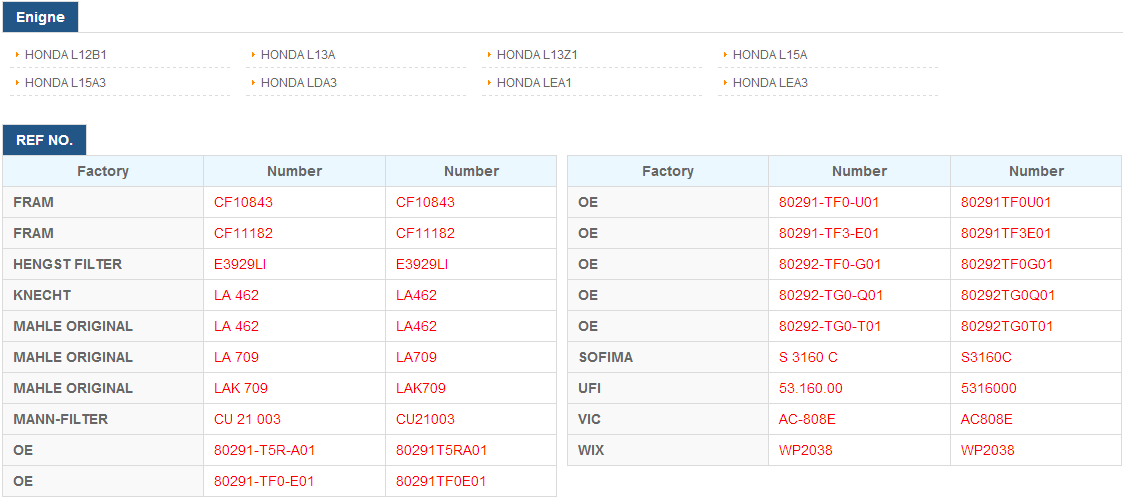The width and height of the screenshot is (1123, 499).
Task: Click the arrow bullet beside HONDA LEA1
Action: coord(489,82)
